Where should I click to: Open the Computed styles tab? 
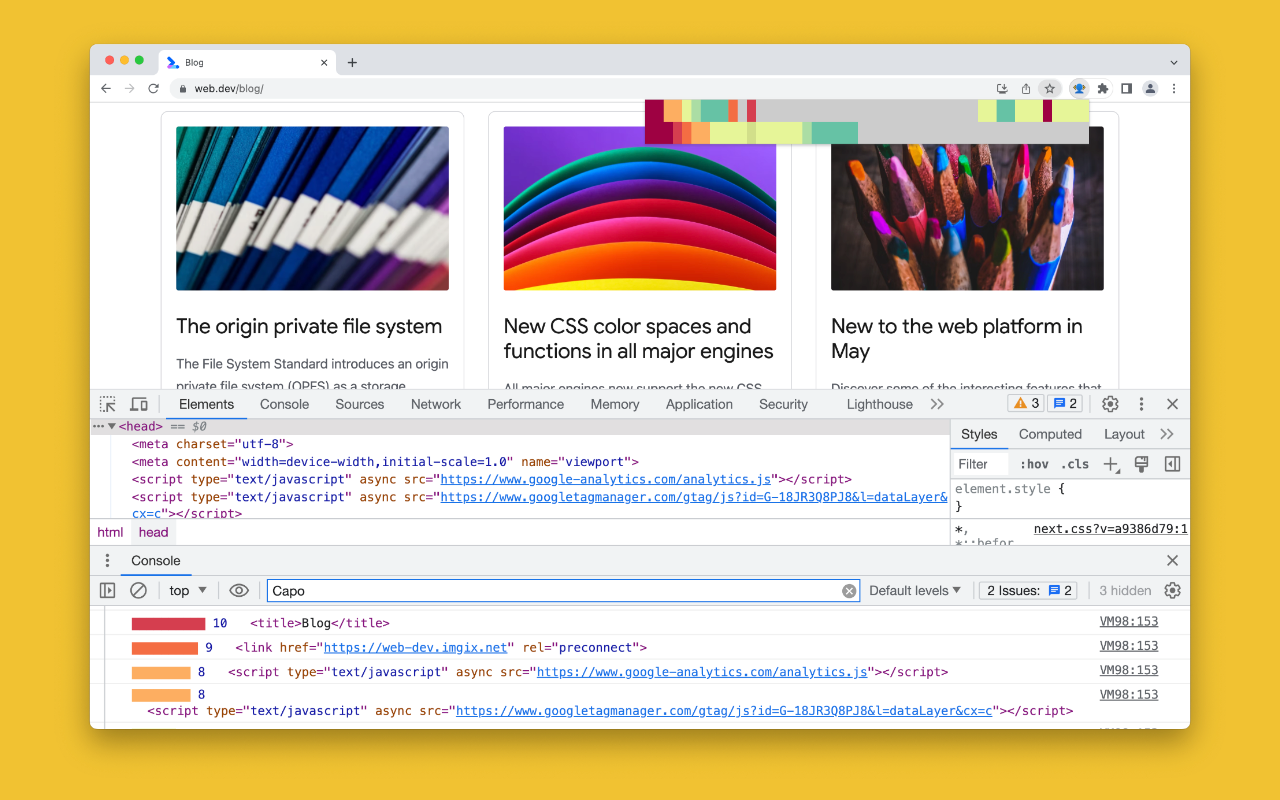(x=1050, y=434)
